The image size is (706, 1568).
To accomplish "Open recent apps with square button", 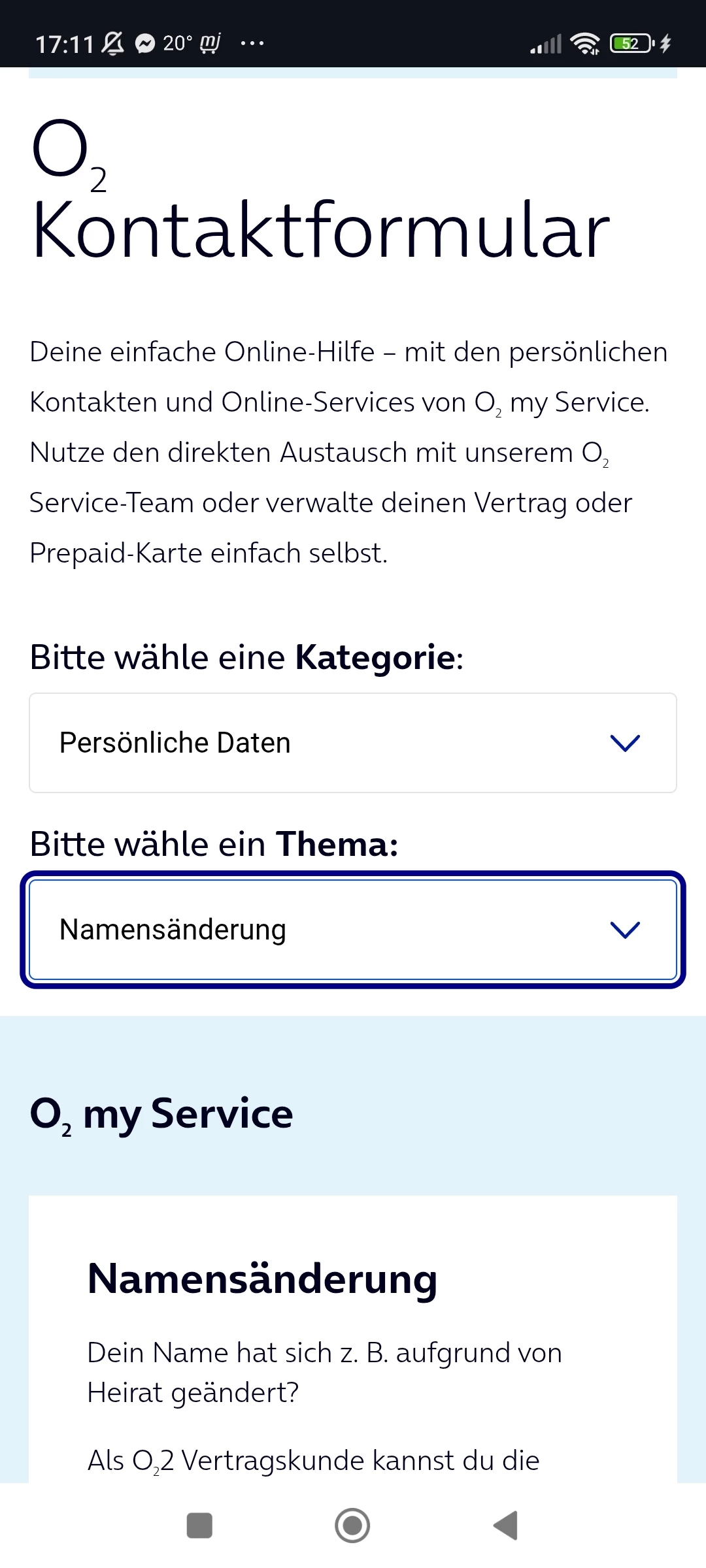I will click(x=199, y=1526).
